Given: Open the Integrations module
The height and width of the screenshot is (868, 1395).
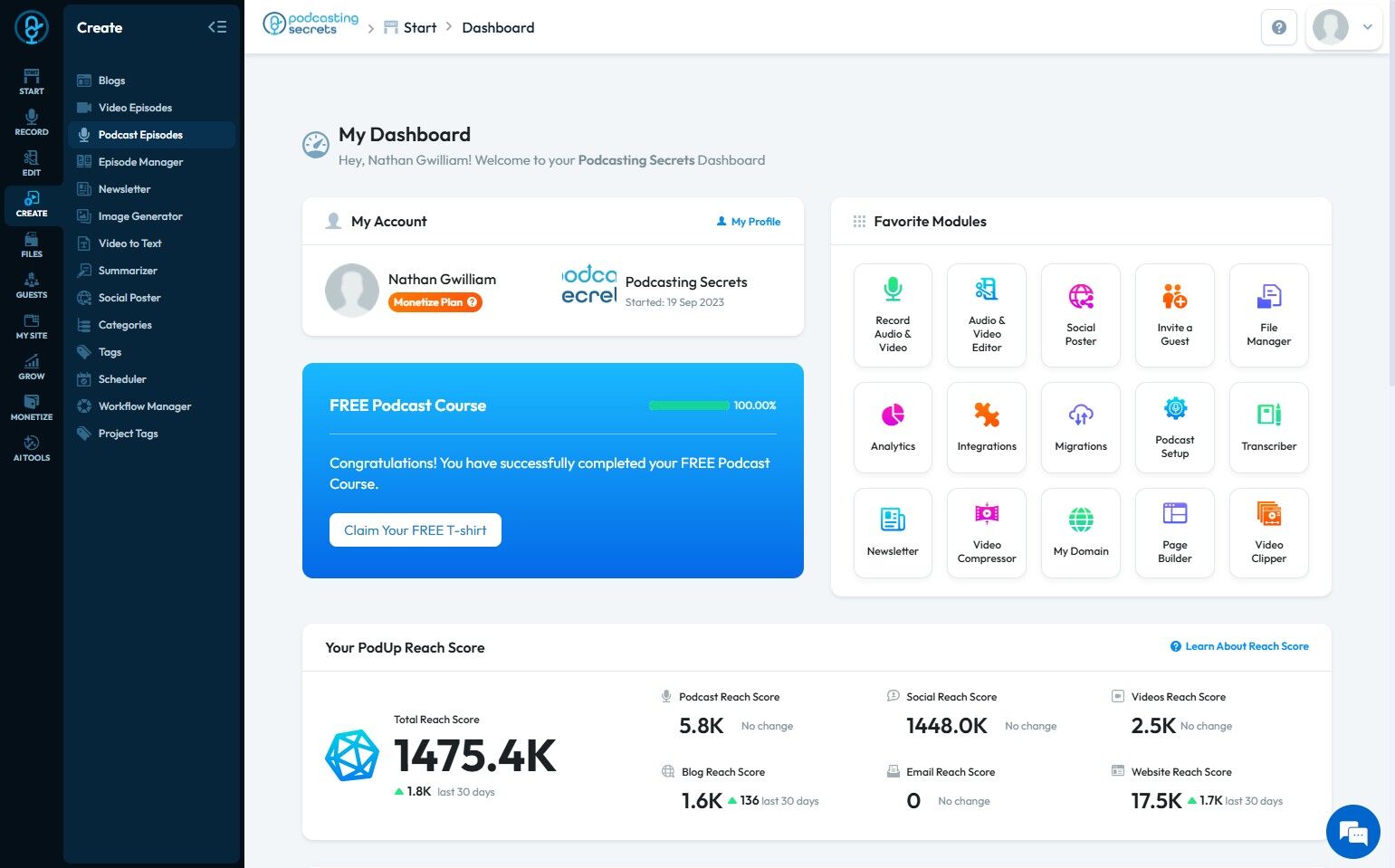Looking at the screenshot, I should point(987,427).
